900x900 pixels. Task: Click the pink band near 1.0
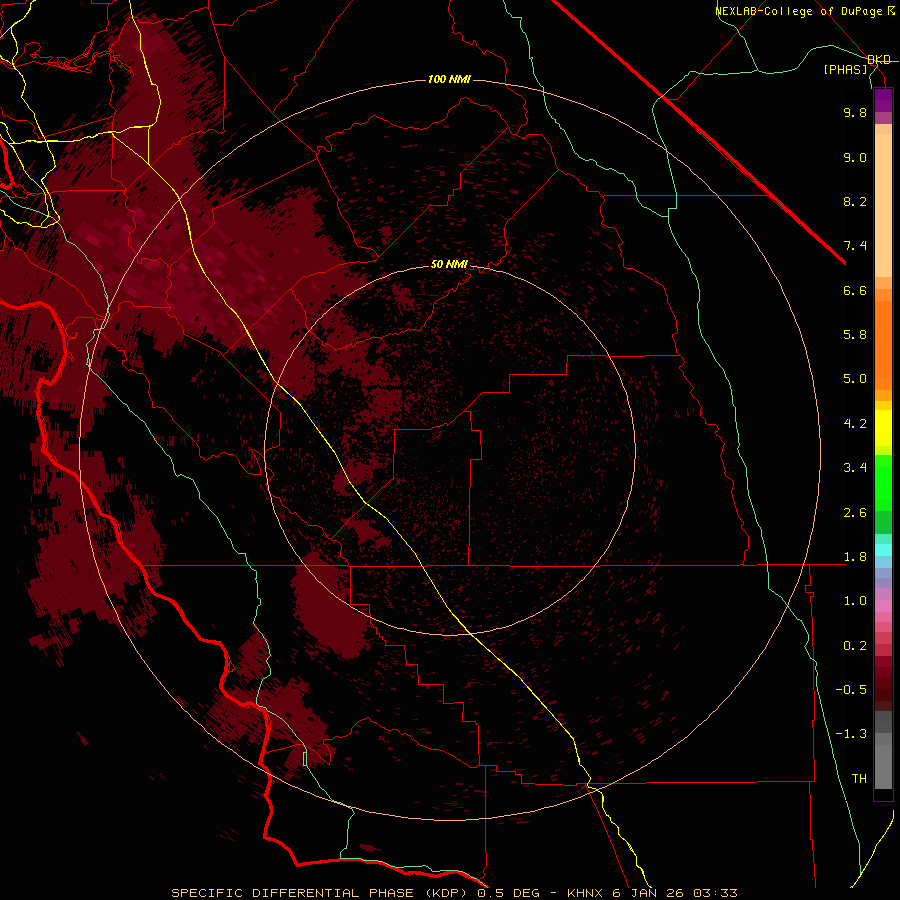point(883,606)
